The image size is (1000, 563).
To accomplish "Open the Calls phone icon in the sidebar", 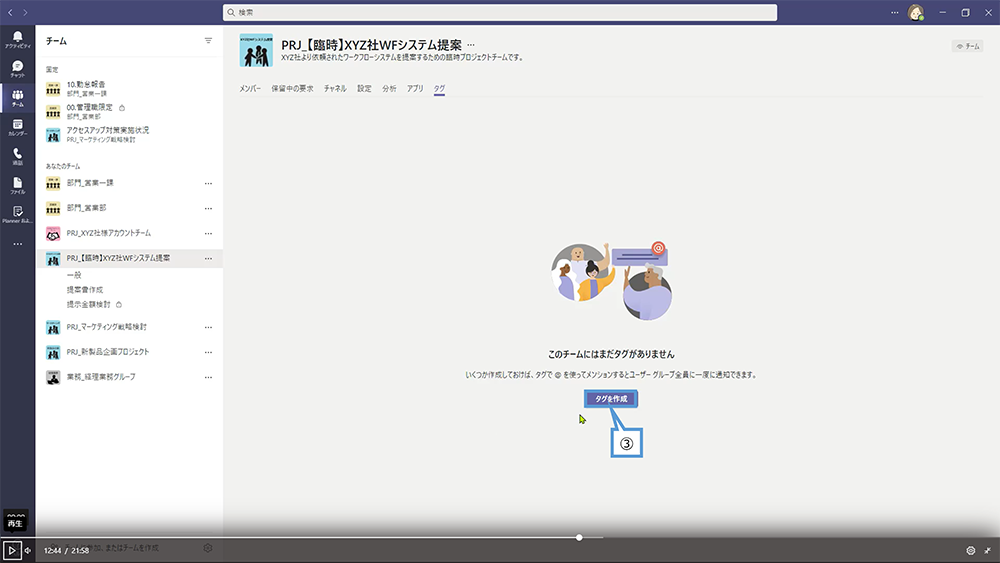I will (x=17, y=157).
